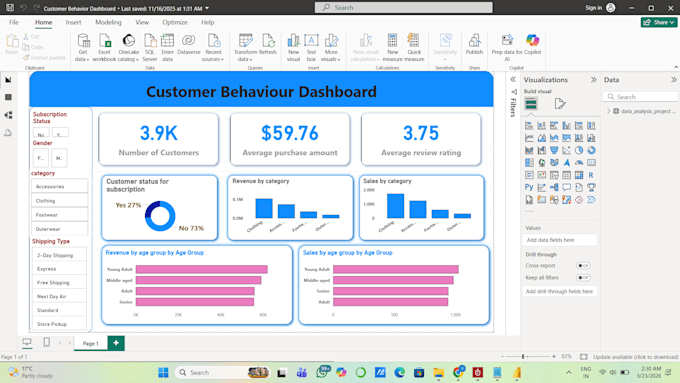Switch to the Insert ribbon tab

coord(73,22)
